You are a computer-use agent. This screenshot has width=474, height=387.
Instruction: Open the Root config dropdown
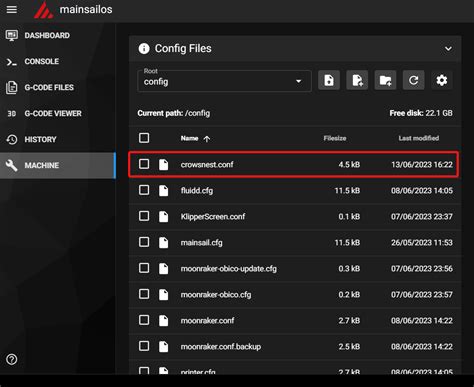point(224,80)
